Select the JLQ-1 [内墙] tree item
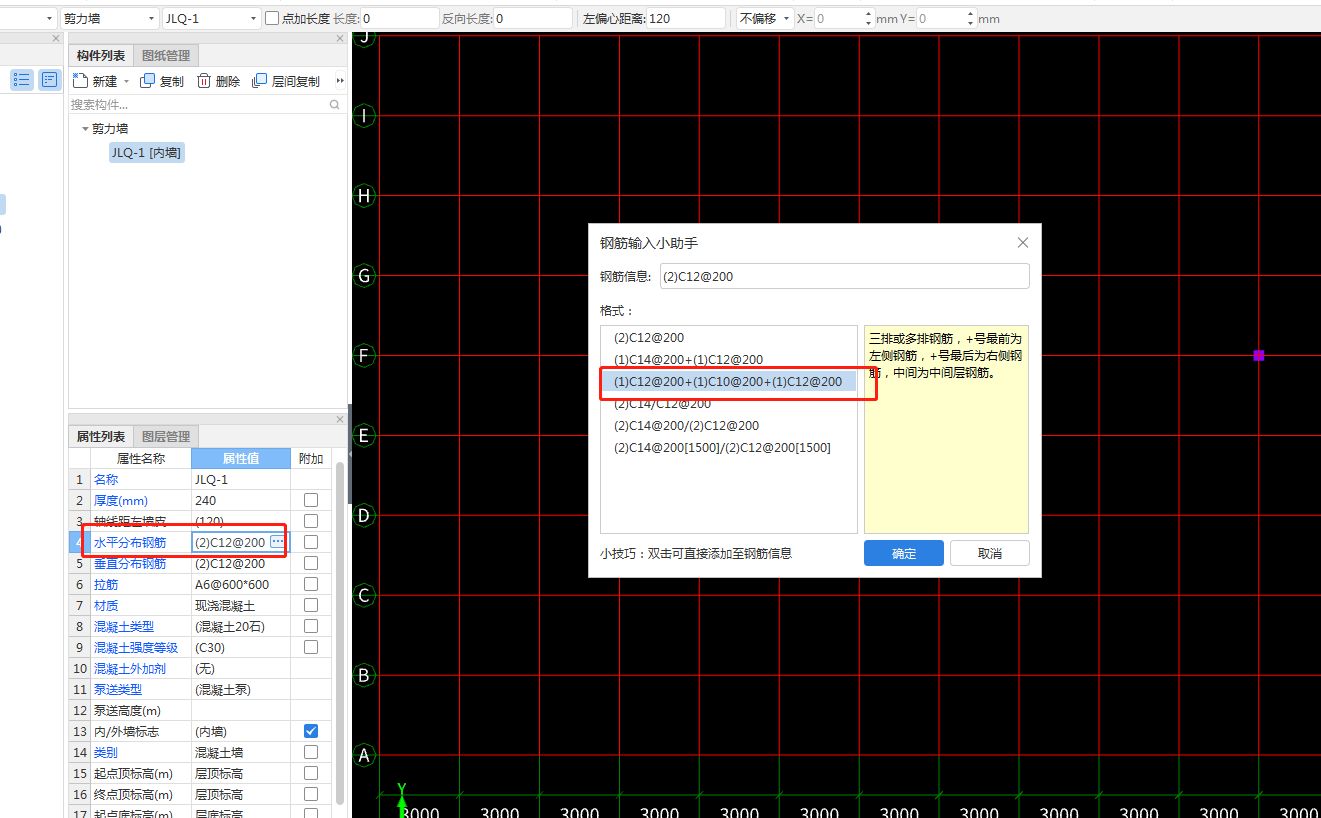1321x818 pixels. pyautogui.click(x=147, y=152)
